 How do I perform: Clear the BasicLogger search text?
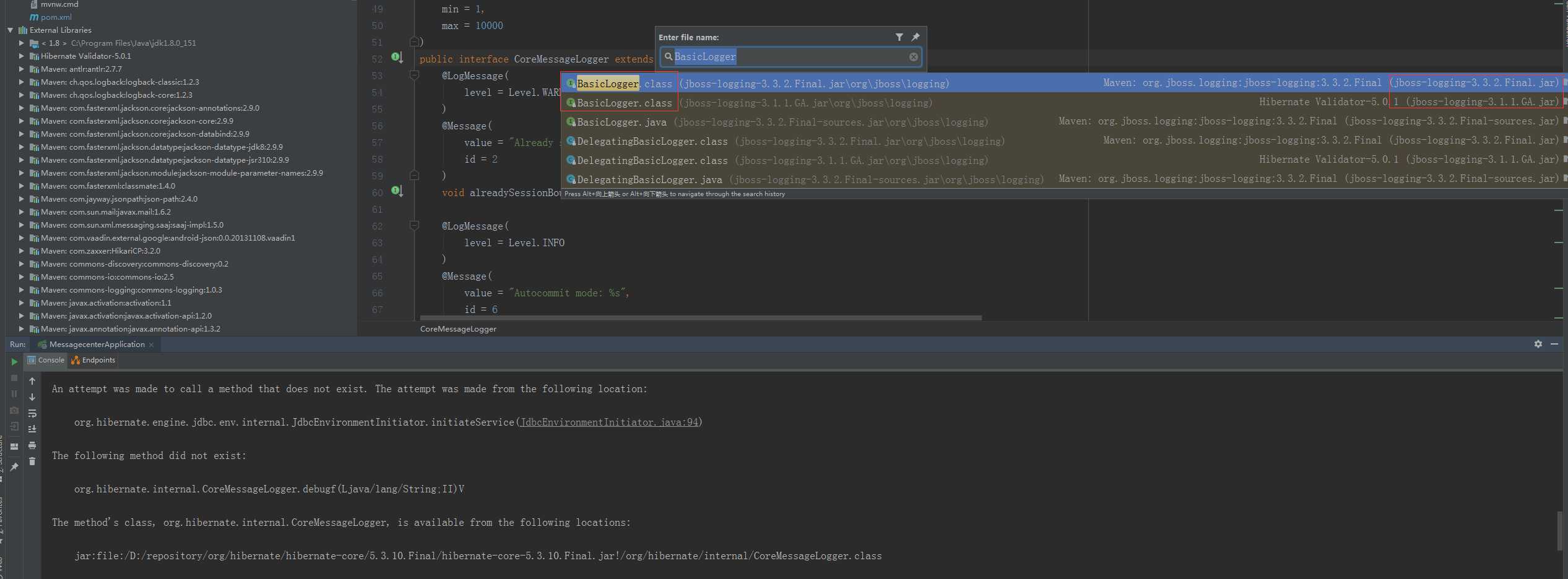(x=914, y=57)
